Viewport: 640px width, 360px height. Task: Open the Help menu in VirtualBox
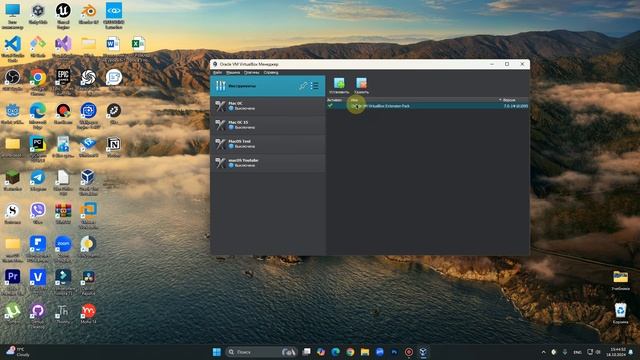[x=271, y=73]
